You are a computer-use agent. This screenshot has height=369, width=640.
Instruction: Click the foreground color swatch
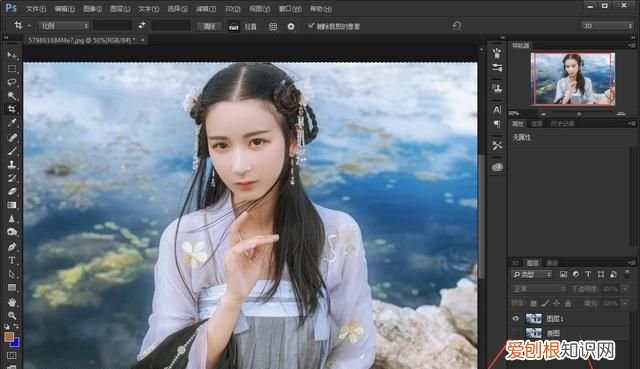(9, 337)
